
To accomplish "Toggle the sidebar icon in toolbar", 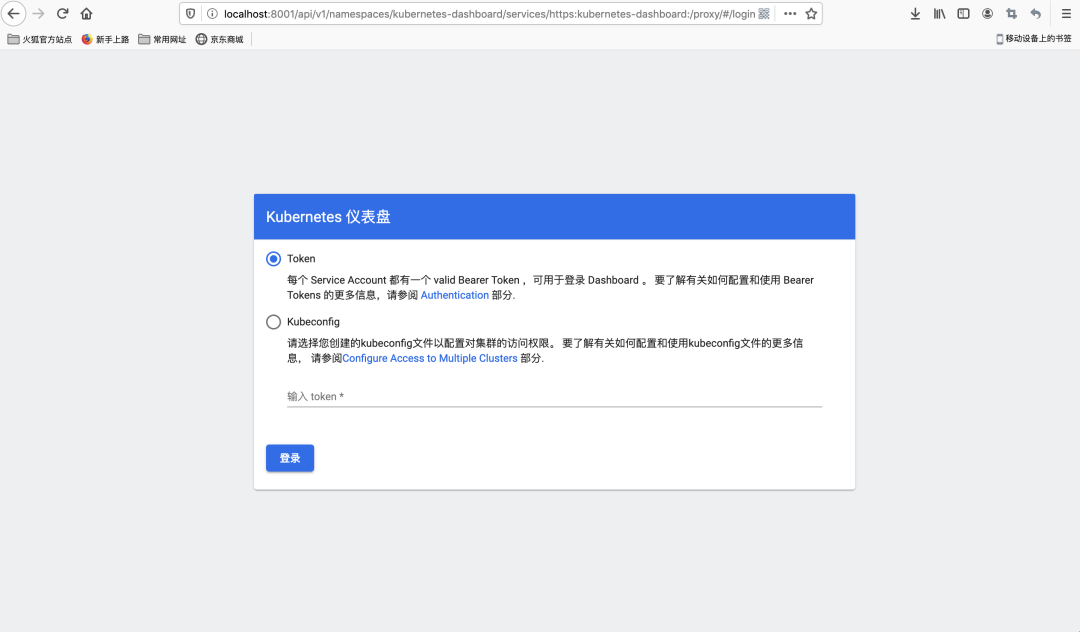I will [964, 14].
